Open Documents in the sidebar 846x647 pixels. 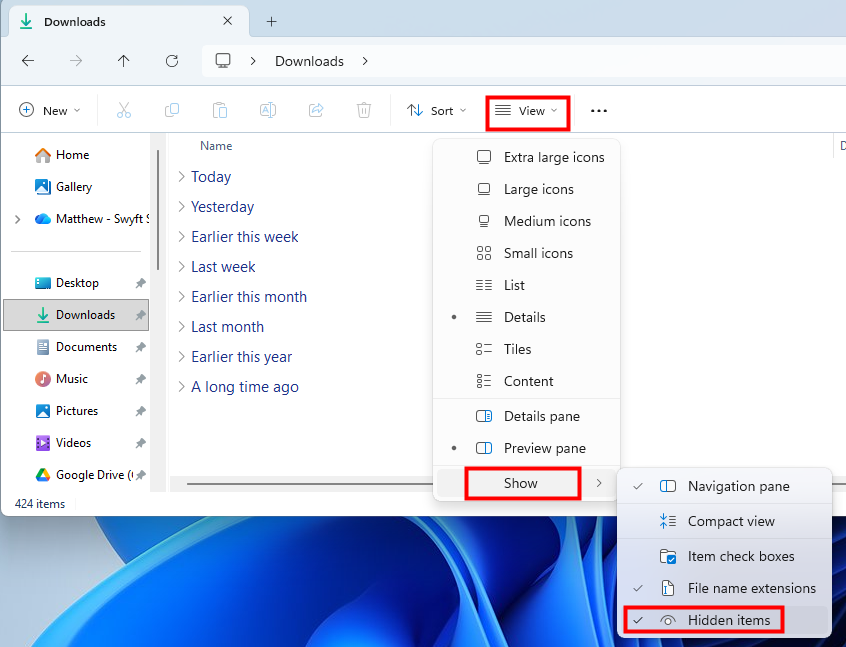pos(76,347)
